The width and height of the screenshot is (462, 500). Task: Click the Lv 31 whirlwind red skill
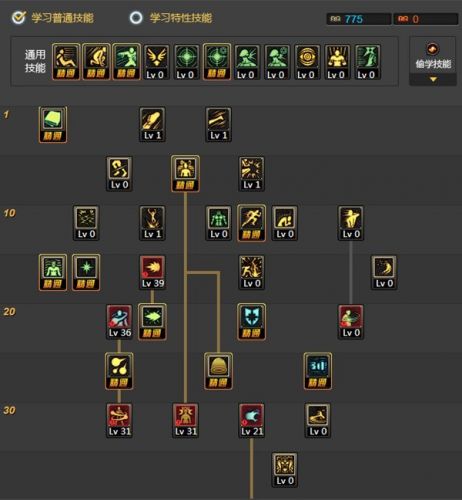119,420
